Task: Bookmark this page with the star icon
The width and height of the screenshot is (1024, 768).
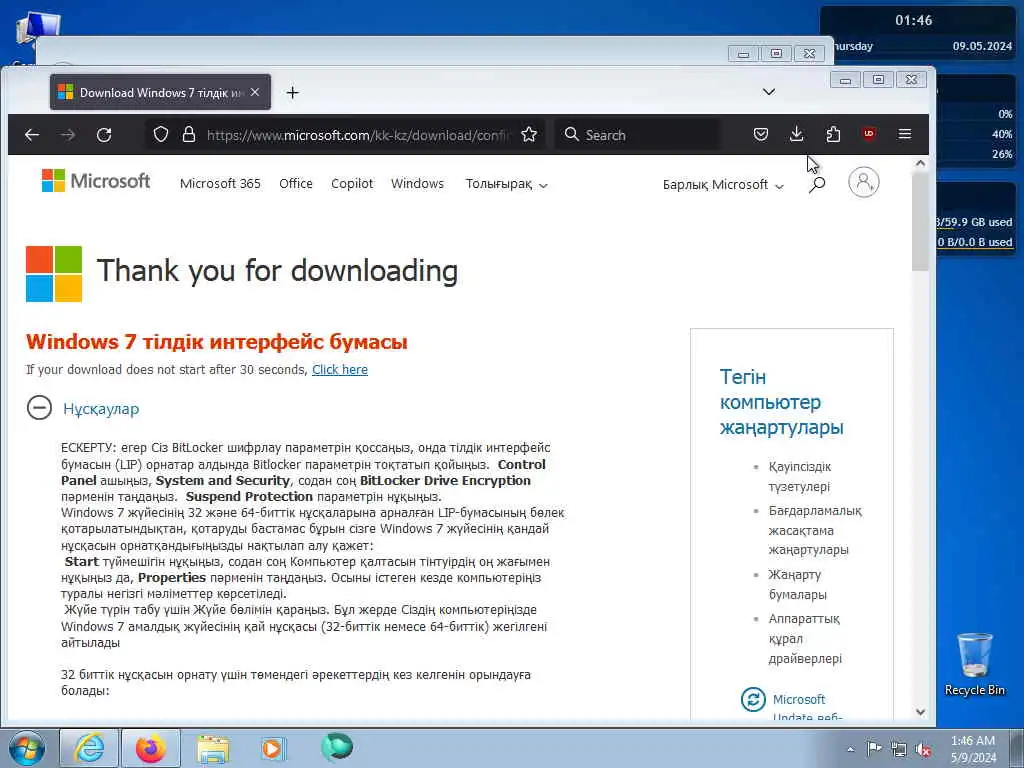Action: coord(529,135)
